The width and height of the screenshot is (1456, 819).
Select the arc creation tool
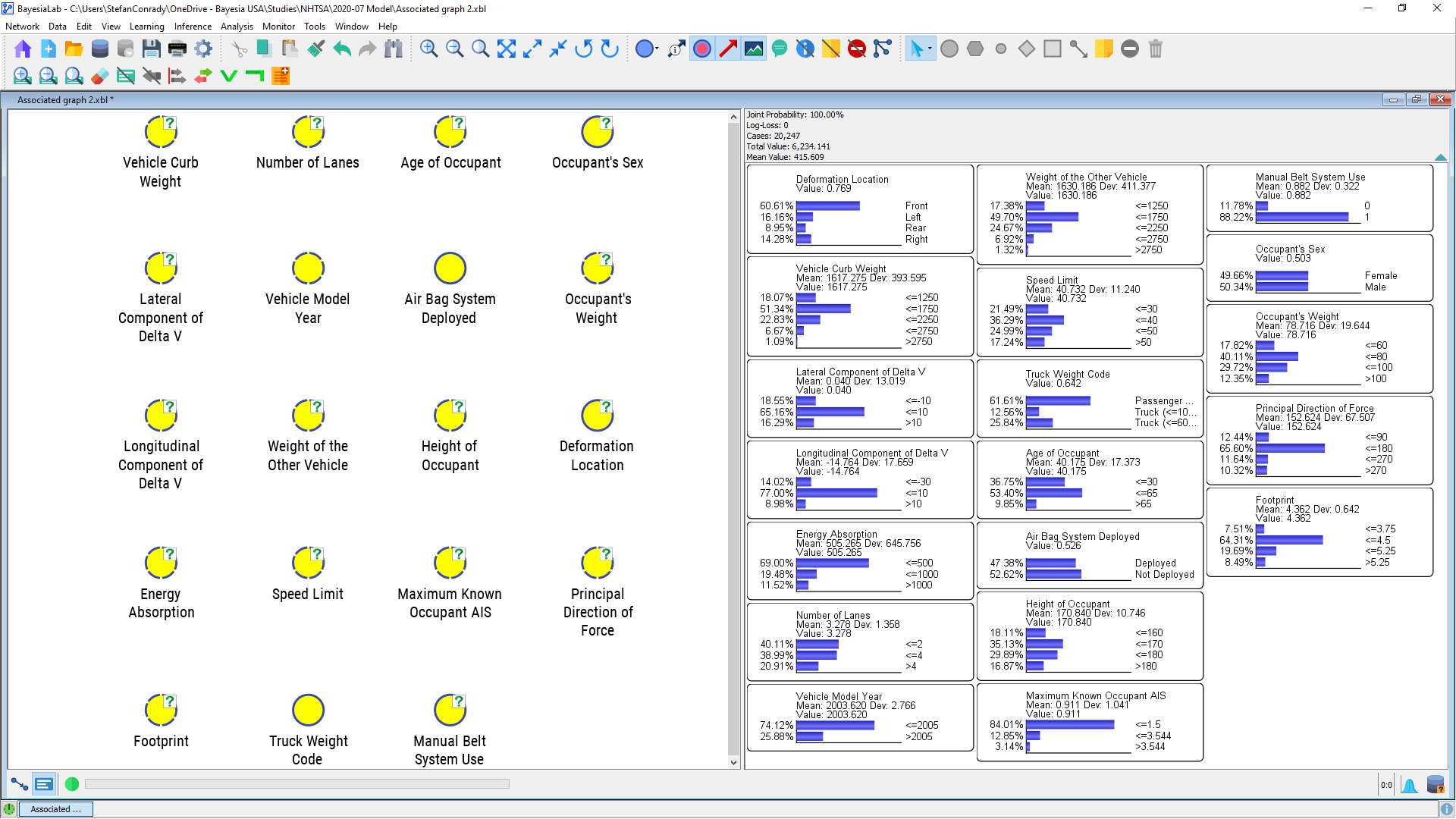click(1078, 49)
